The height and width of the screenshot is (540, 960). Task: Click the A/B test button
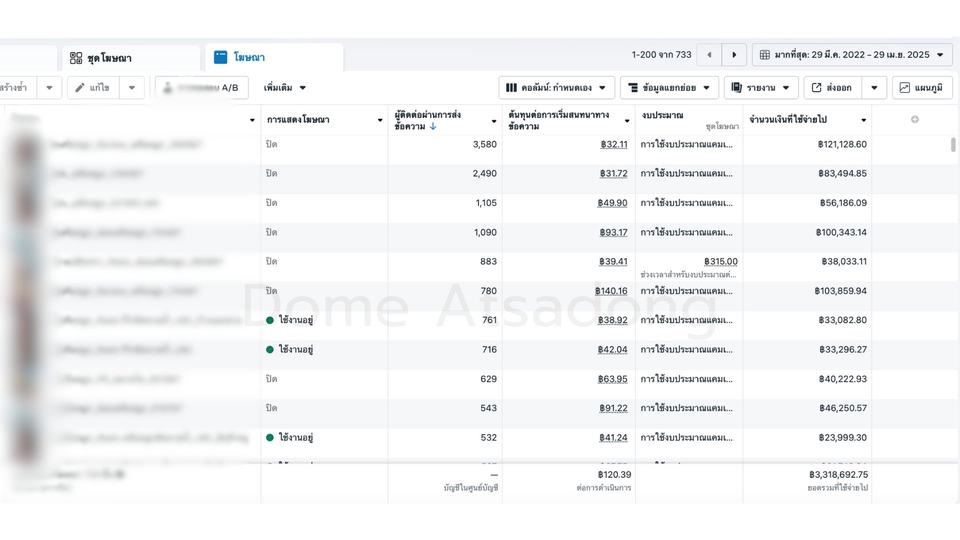(x=201, y=88)
